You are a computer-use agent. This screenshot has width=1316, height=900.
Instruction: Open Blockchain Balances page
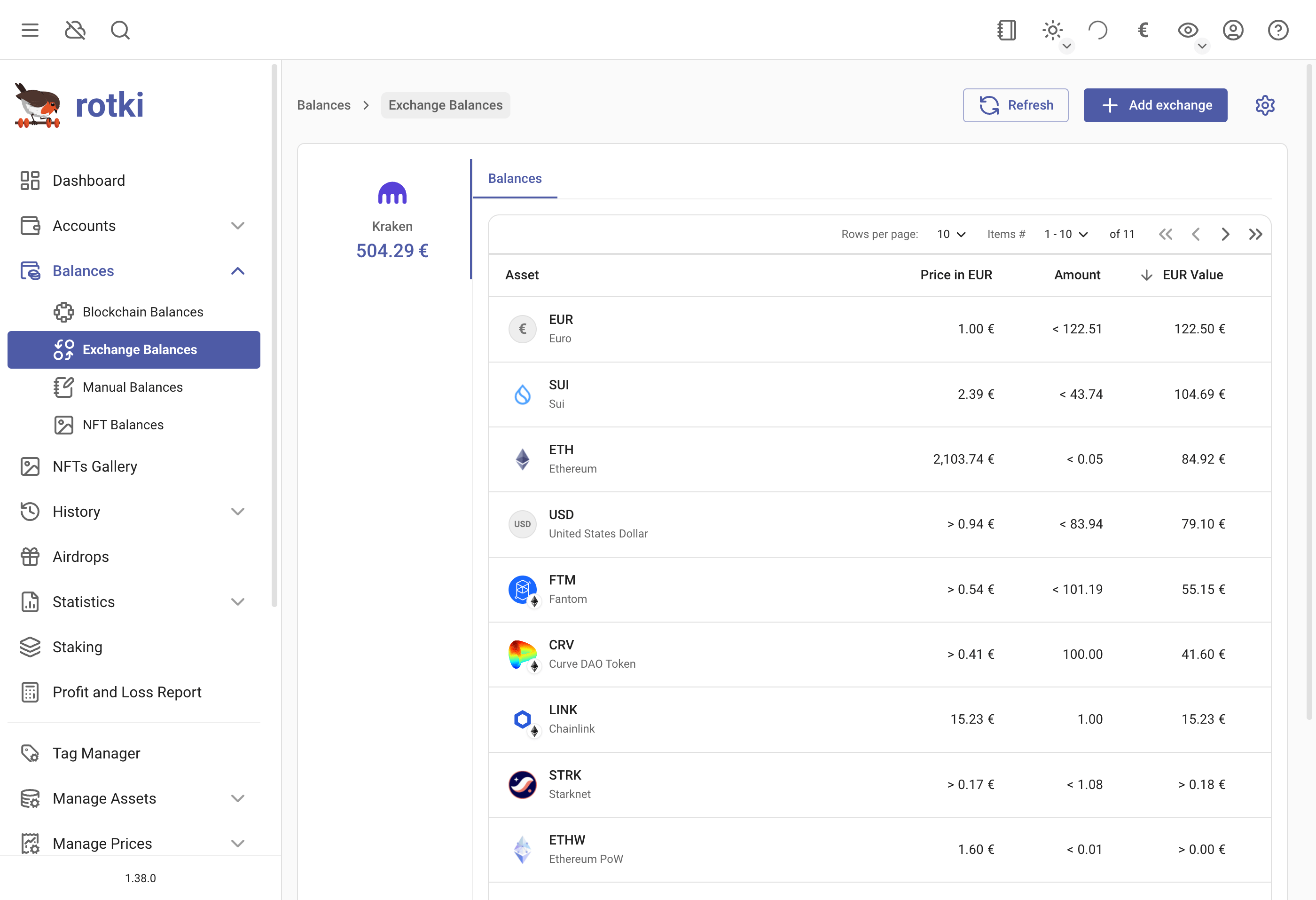[133, 312]
